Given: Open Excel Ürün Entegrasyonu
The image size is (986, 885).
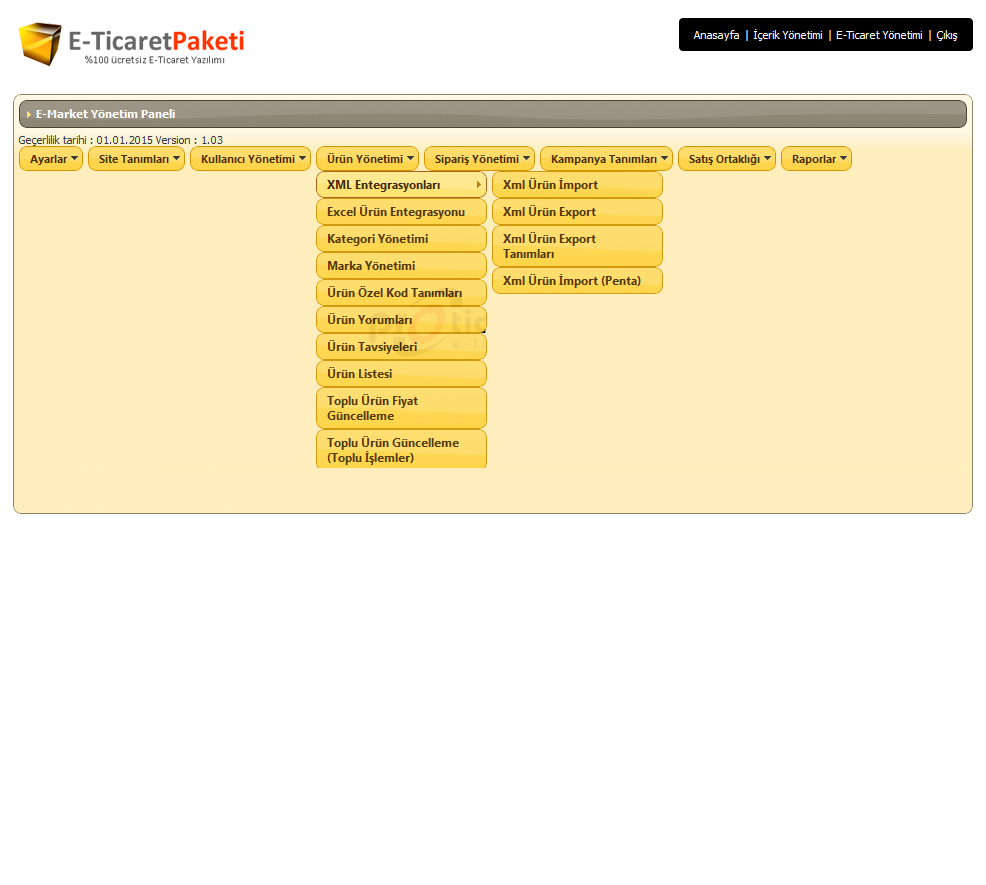Looking at the screenshot, I should coord(400,212).
